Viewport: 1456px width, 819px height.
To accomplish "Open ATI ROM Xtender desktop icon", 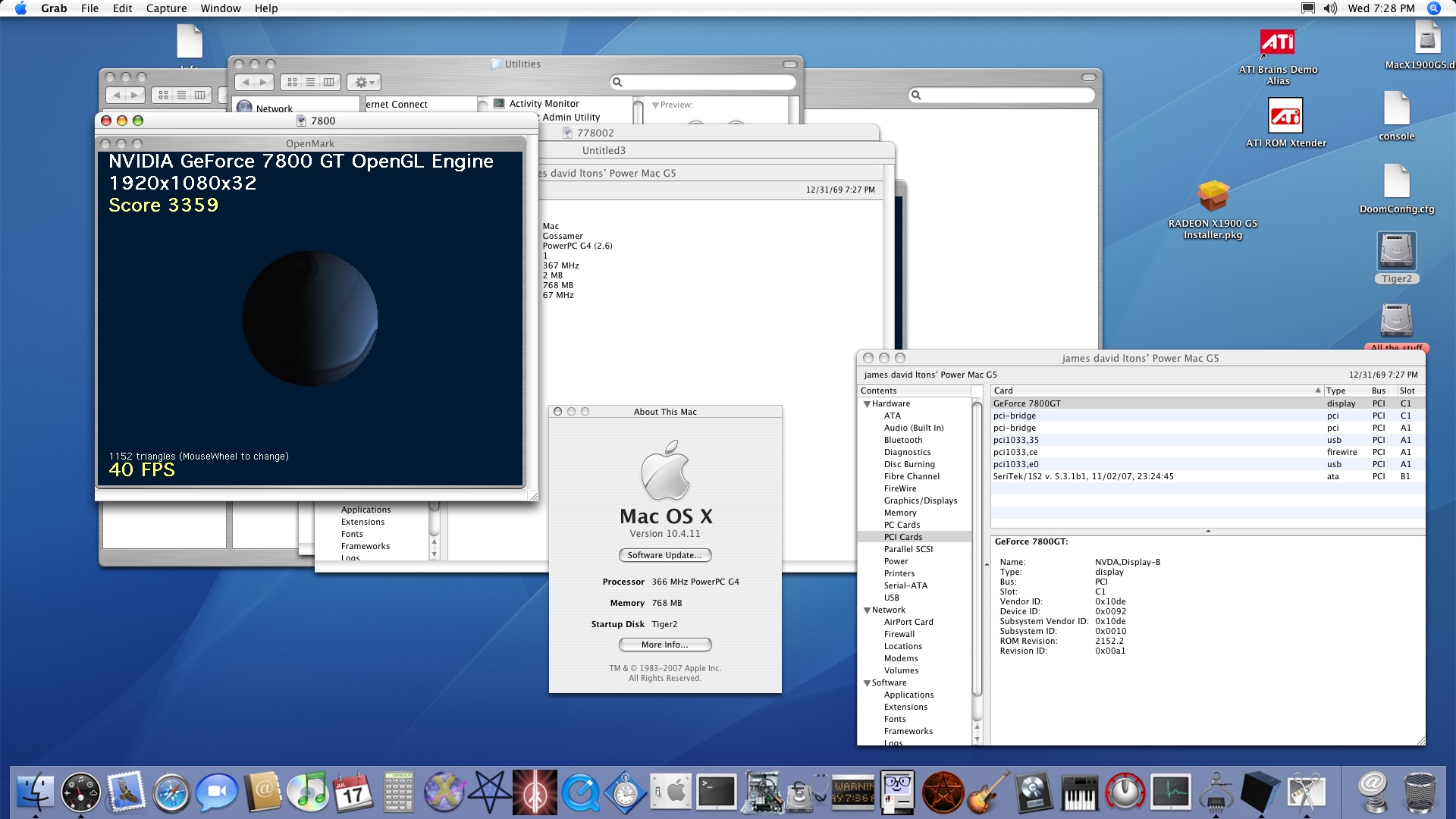I will tap(1285, 116).
